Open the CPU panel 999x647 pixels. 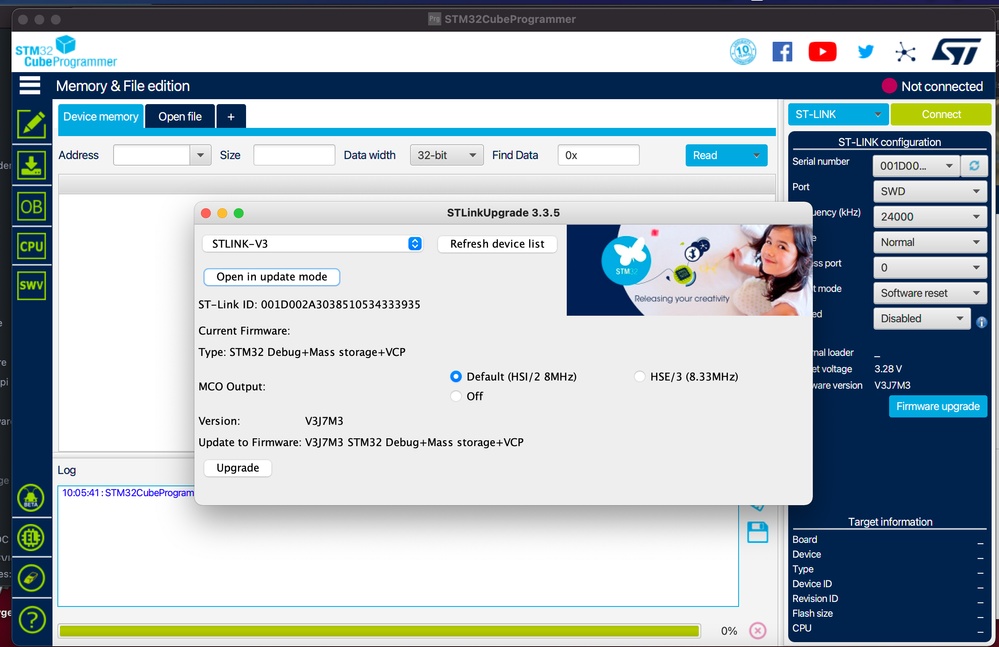(31, 246)
